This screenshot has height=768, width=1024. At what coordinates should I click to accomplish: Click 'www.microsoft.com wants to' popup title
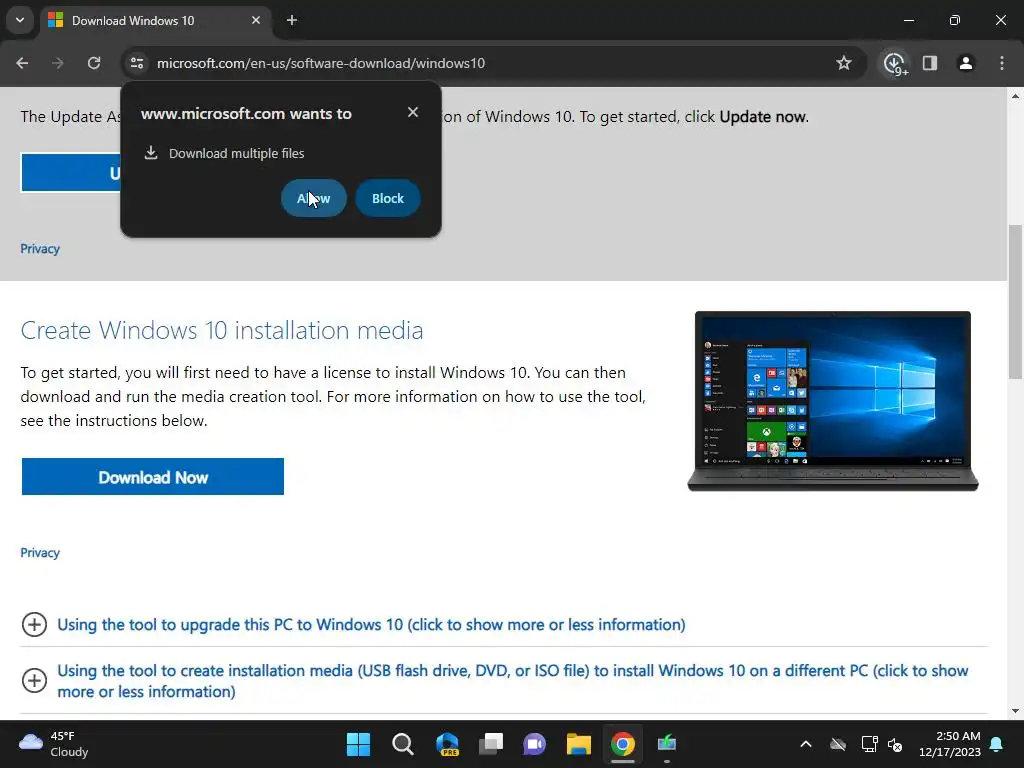[x=246, y=114]
